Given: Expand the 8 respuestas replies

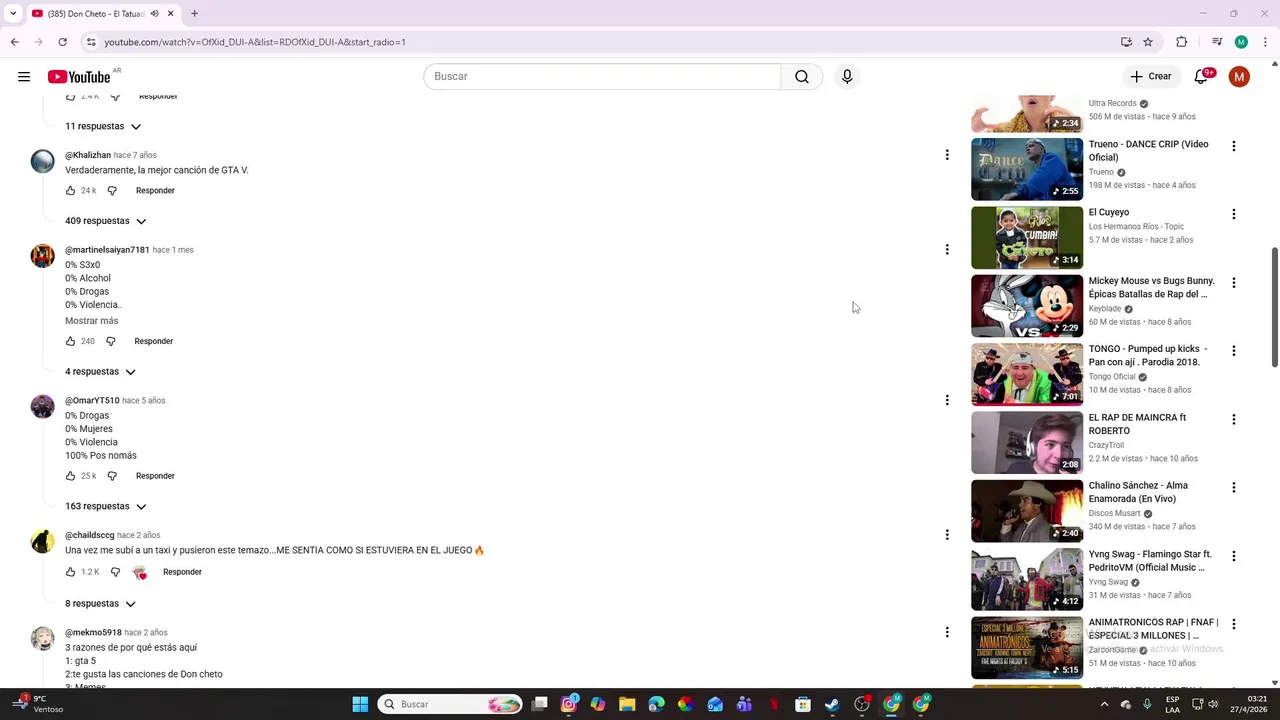Looking at the screenshot, I should tap(100, 604).
